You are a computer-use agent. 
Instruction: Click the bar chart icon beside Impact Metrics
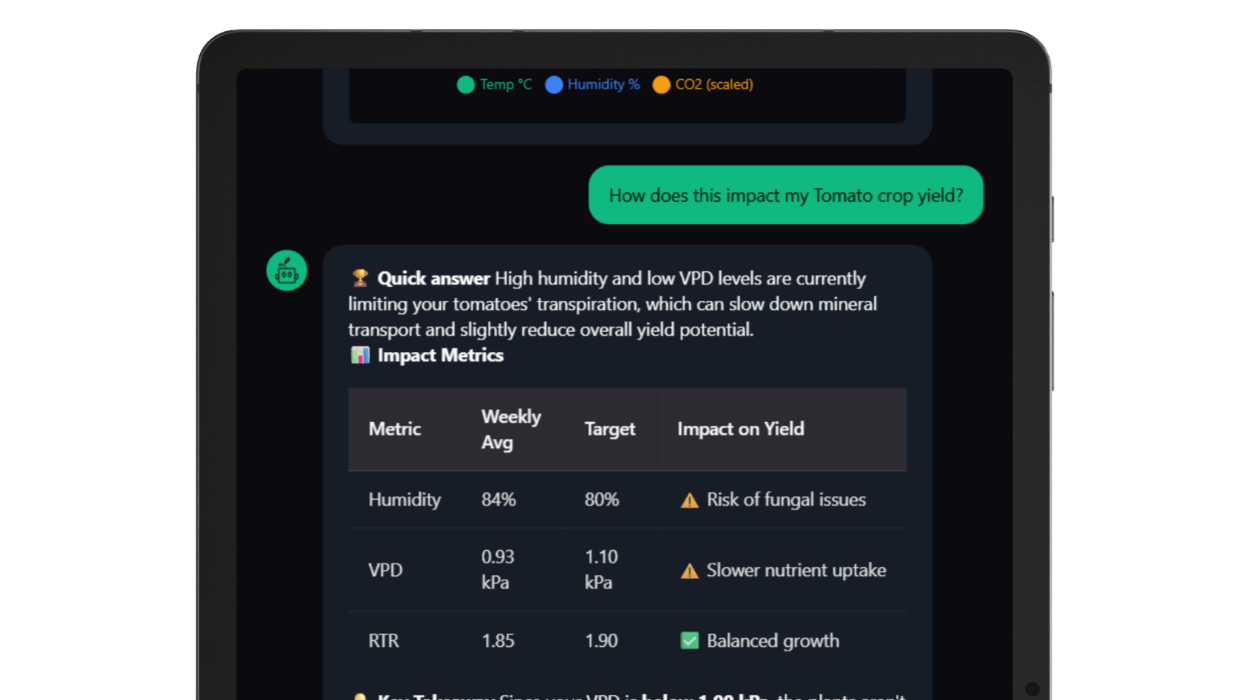(360, 356)
